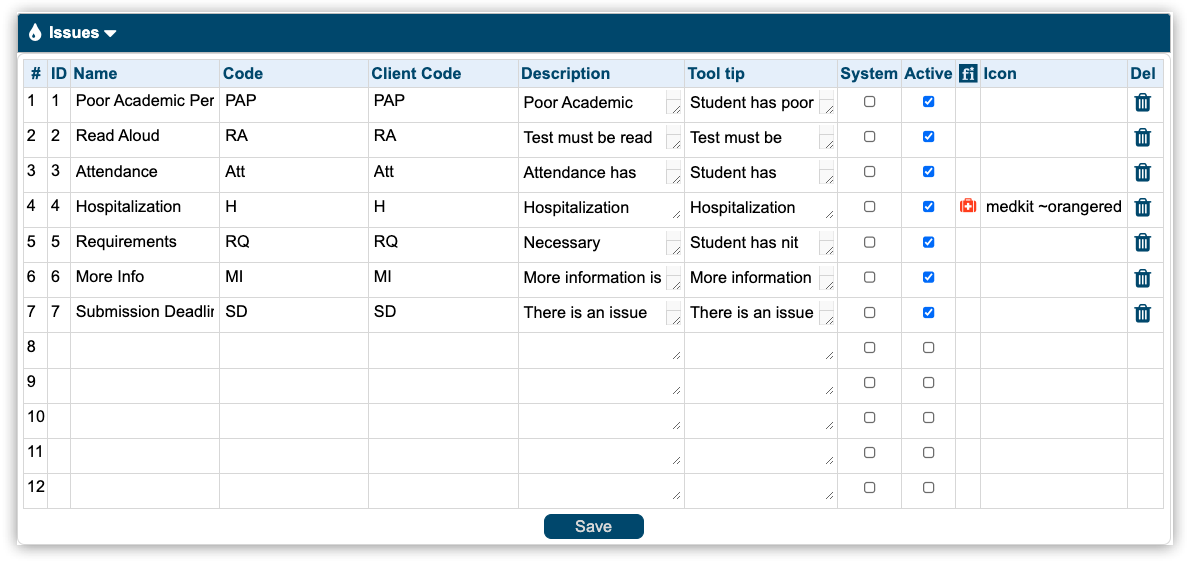Click trash icon for Read Aloud row
This screenshot has width=1191, height=561.
[x=1142, y=137]
